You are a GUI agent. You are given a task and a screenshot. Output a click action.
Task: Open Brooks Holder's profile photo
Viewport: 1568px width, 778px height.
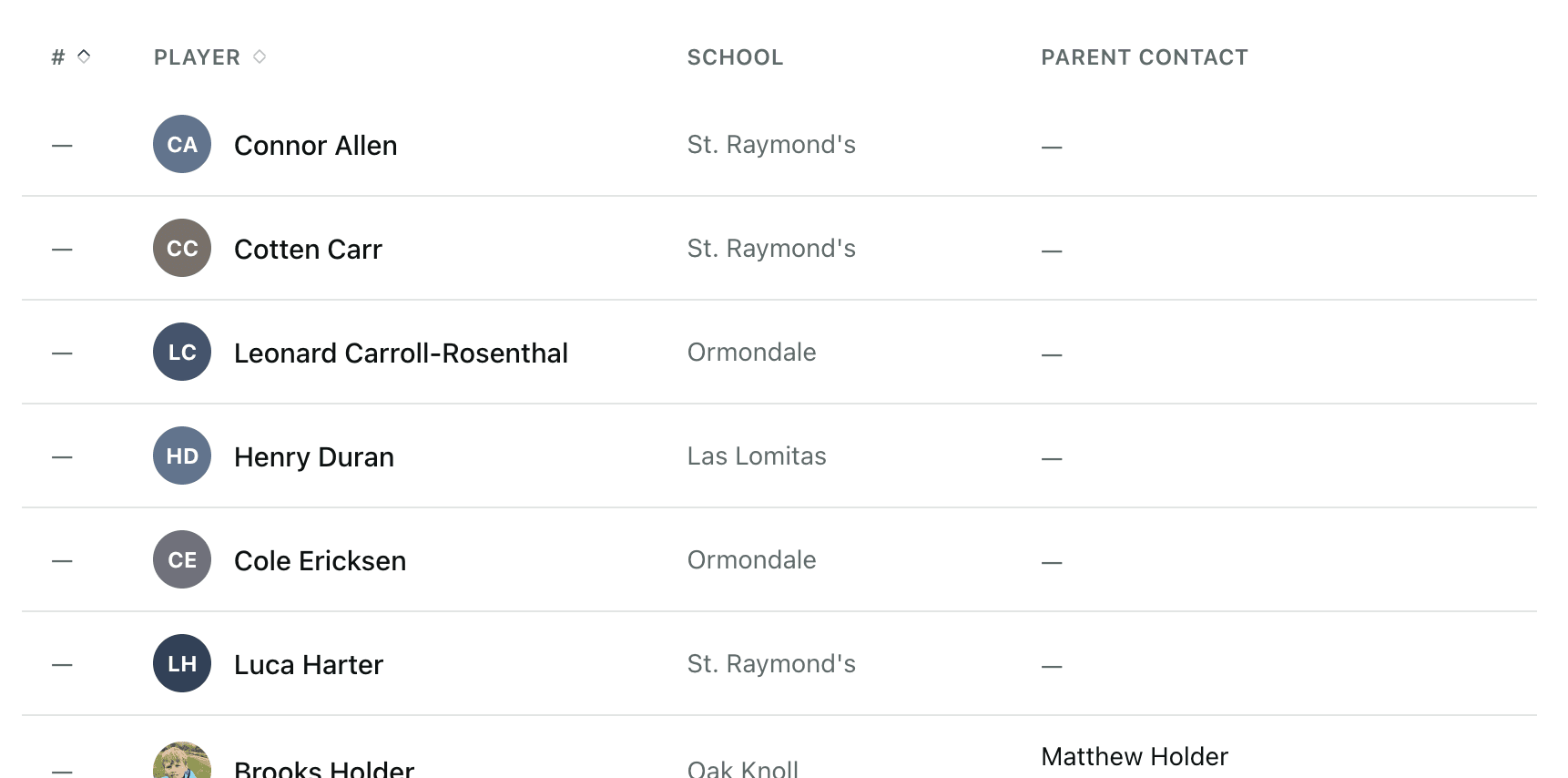coord(182,763)
